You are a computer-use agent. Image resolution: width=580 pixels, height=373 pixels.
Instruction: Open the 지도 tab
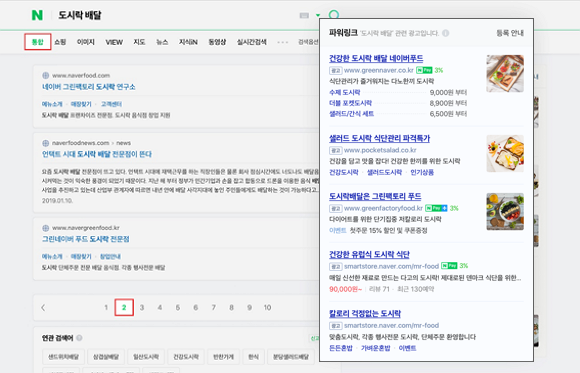coord(139,42)
